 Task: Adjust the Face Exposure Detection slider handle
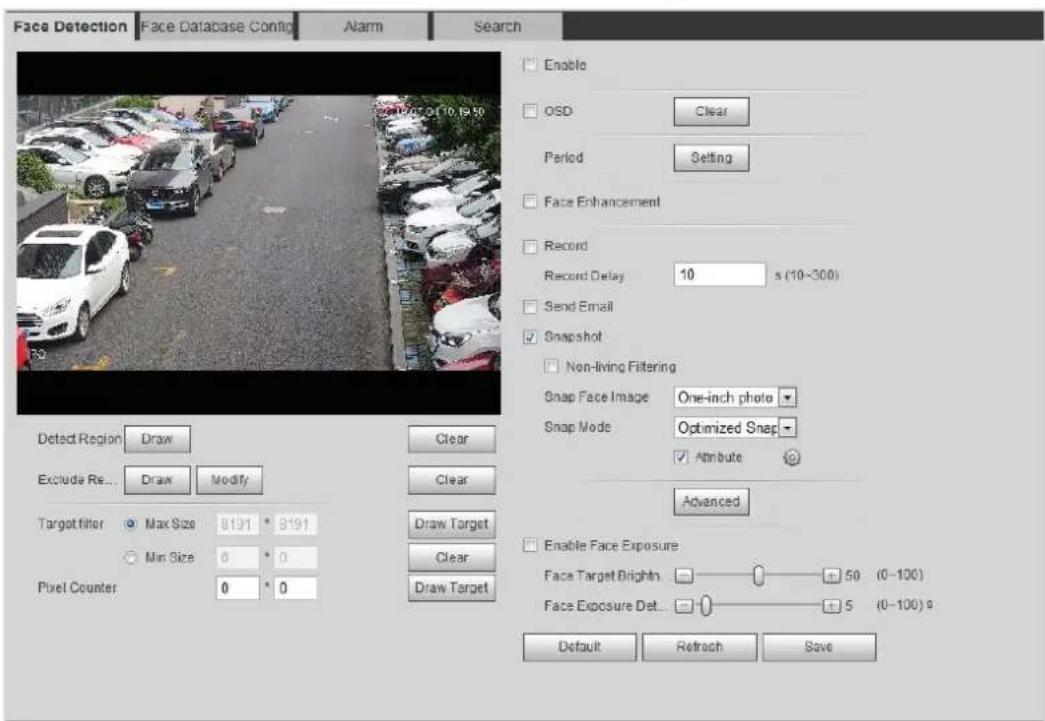(707, 606)
